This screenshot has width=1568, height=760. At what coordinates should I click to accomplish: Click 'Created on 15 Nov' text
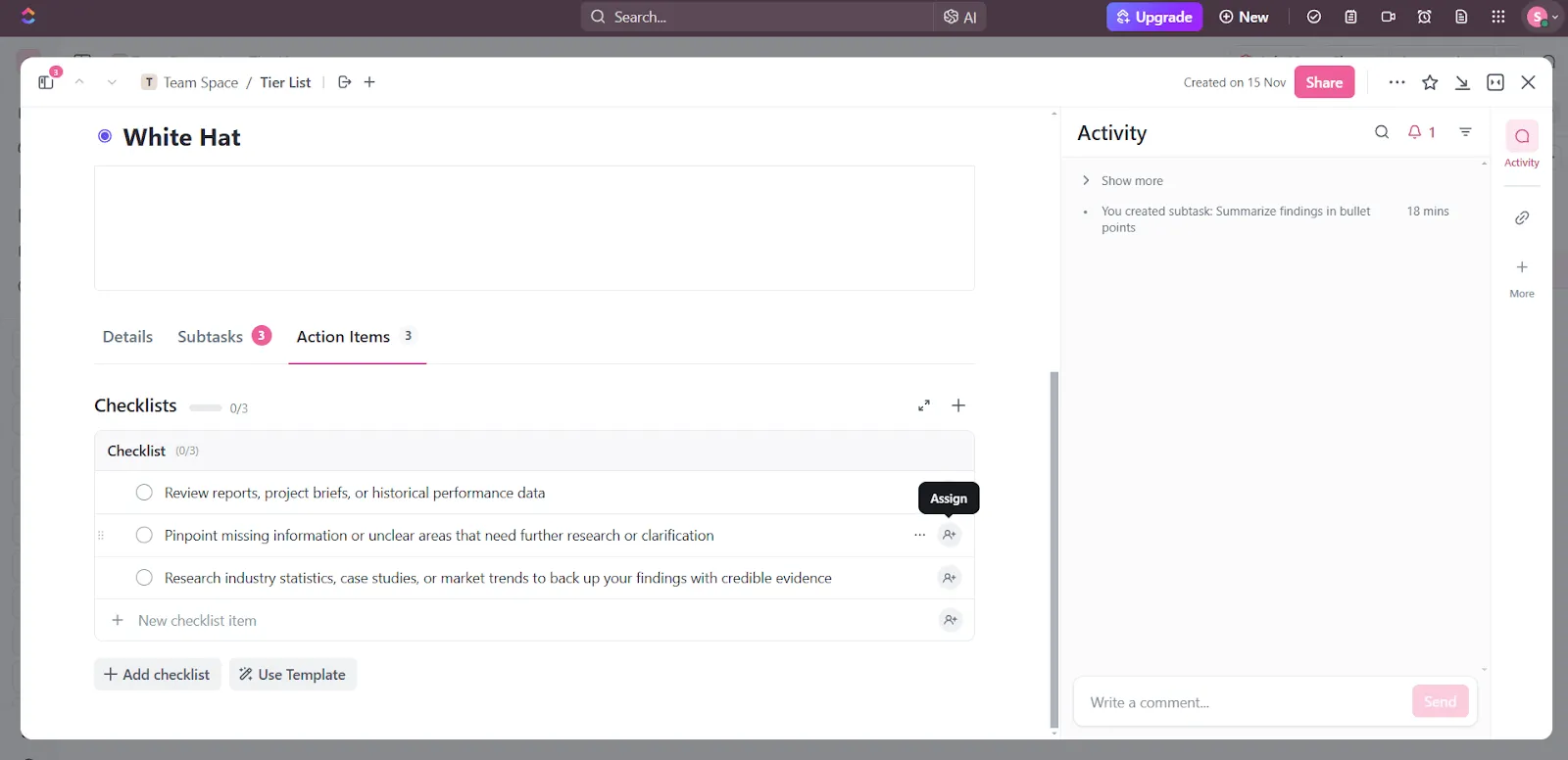(x=1234, y=82)
